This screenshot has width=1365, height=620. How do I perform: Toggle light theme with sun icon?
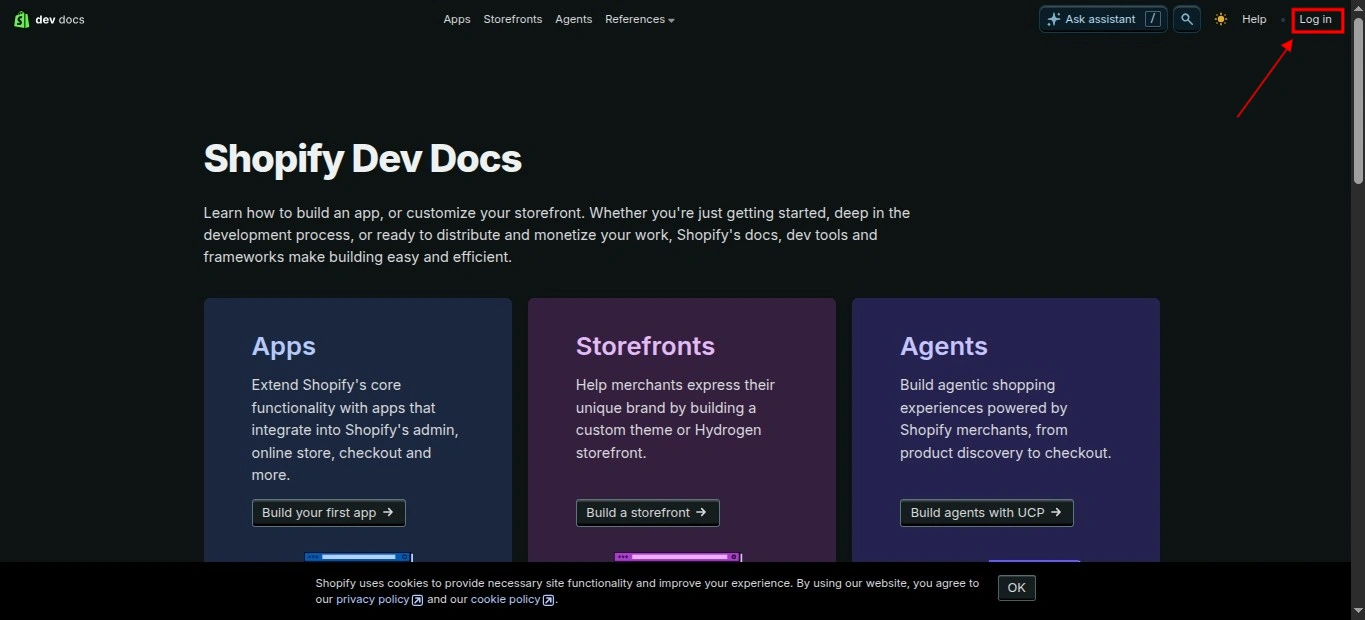1220,19
